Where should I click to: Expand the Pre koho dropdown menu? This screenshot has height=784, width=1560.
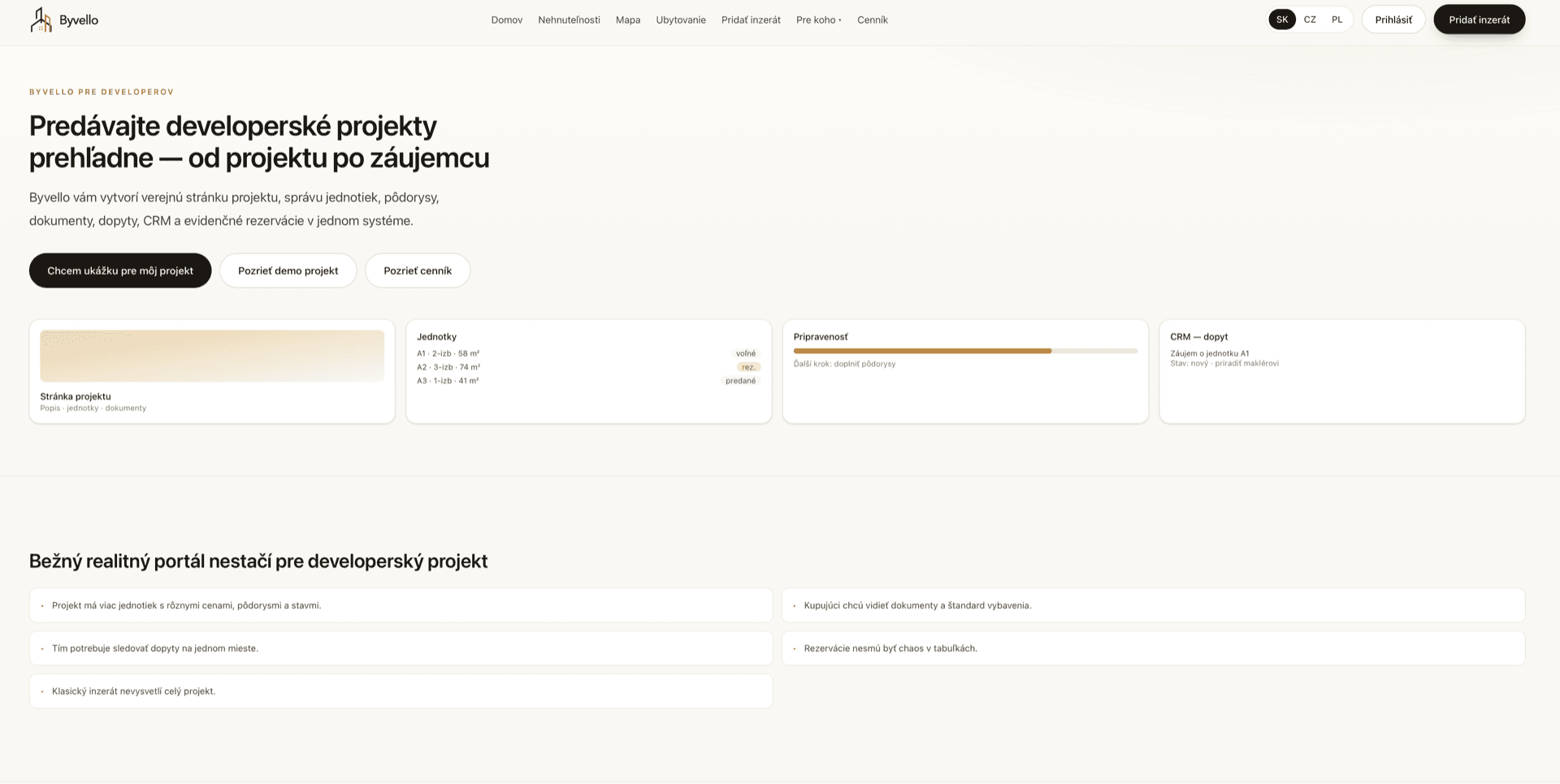coord(819,19)
